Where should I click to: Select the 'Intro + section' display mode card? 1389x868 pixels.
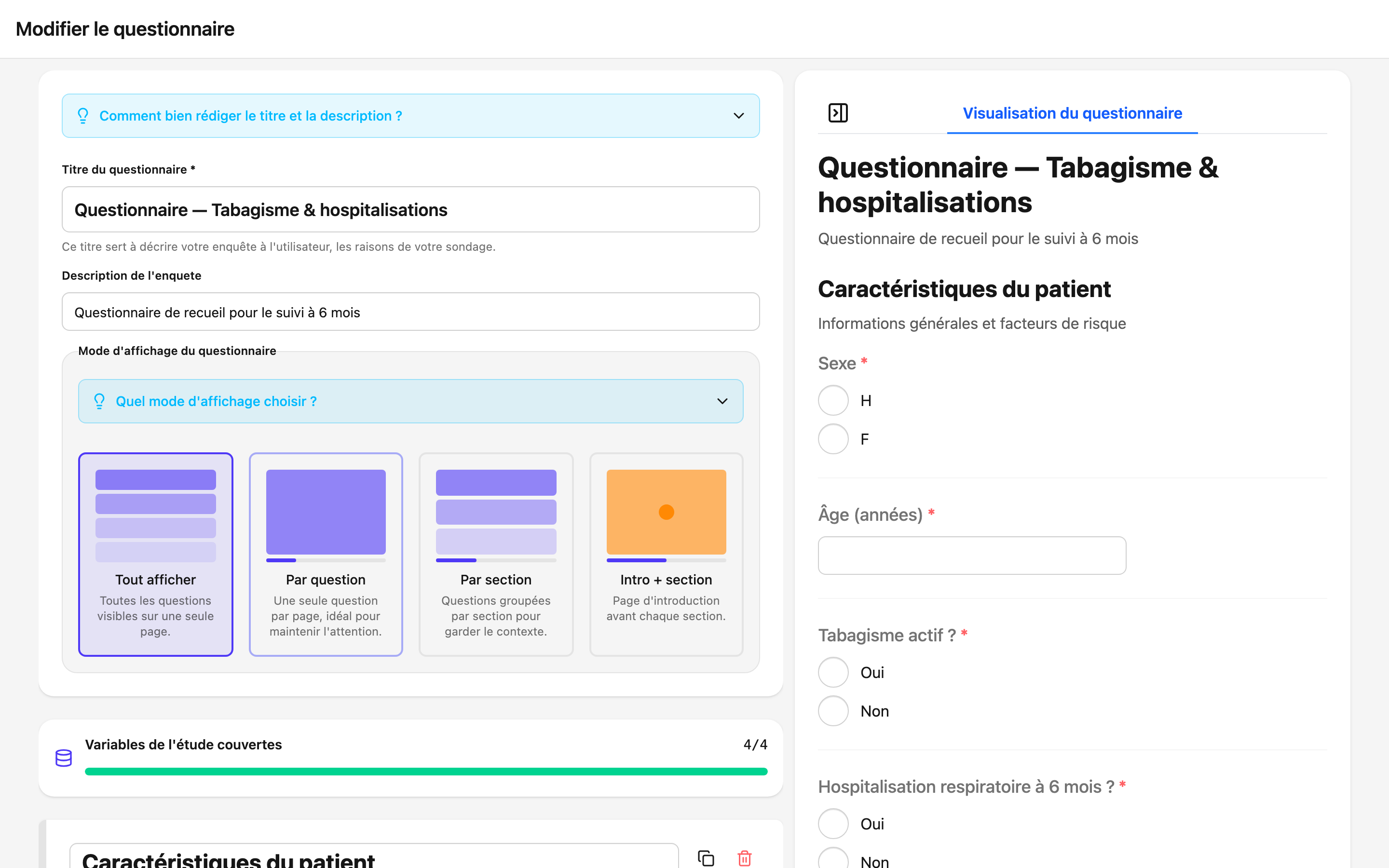(x=667, y=554)
